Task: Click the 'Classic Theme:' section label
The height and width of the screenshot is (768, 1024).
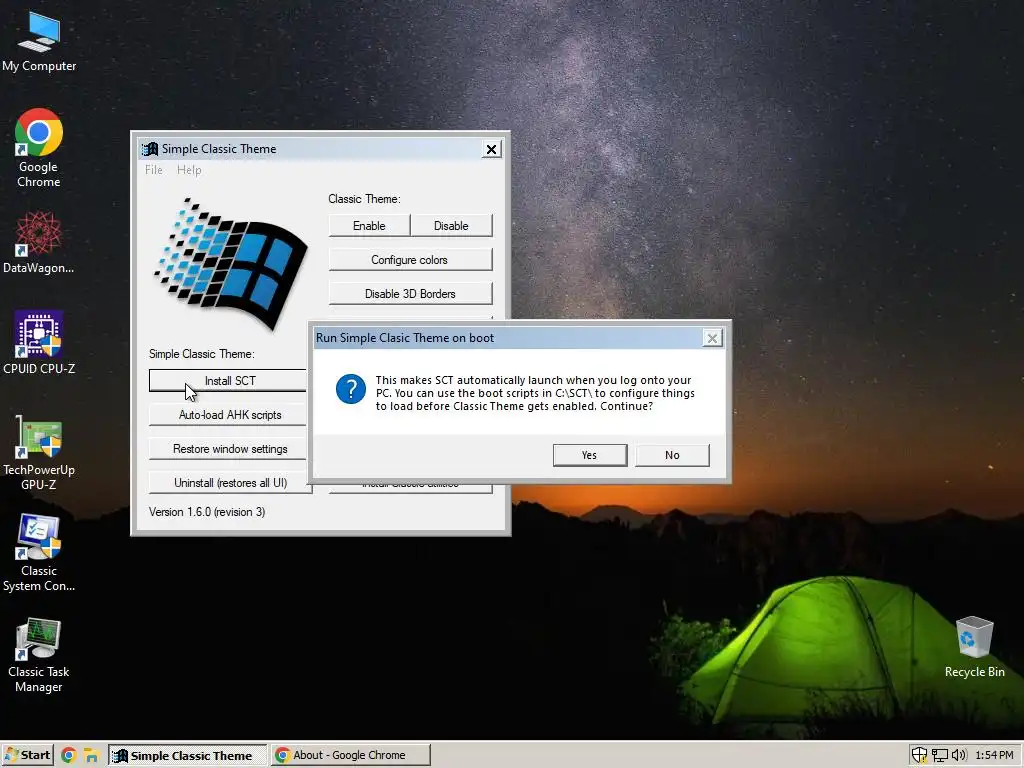Action: pyautogui.click(x=364, y=199)
